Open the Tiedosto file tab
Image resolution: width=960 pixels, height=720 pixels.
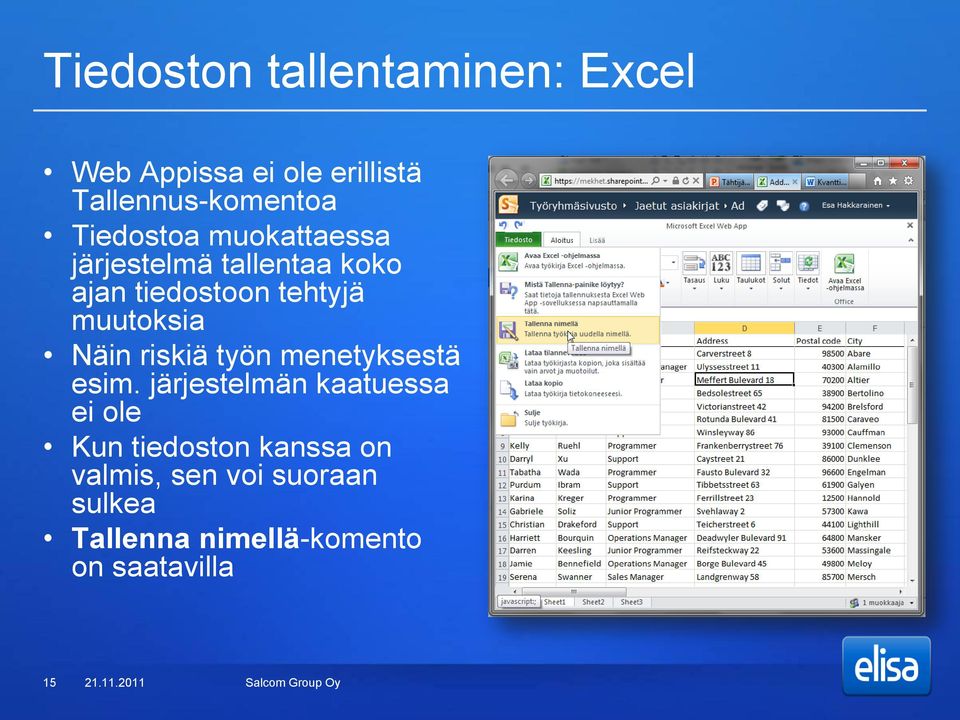(518, 240)
